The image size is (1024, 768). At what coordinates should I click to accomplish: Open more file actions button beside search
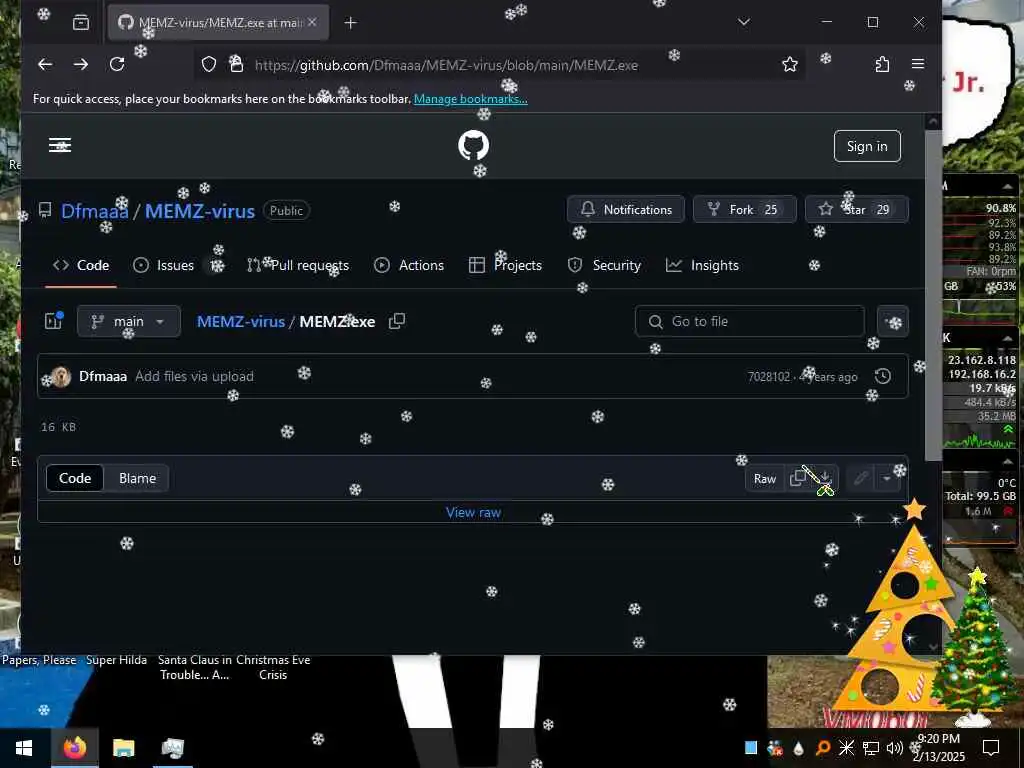[893, 321]
